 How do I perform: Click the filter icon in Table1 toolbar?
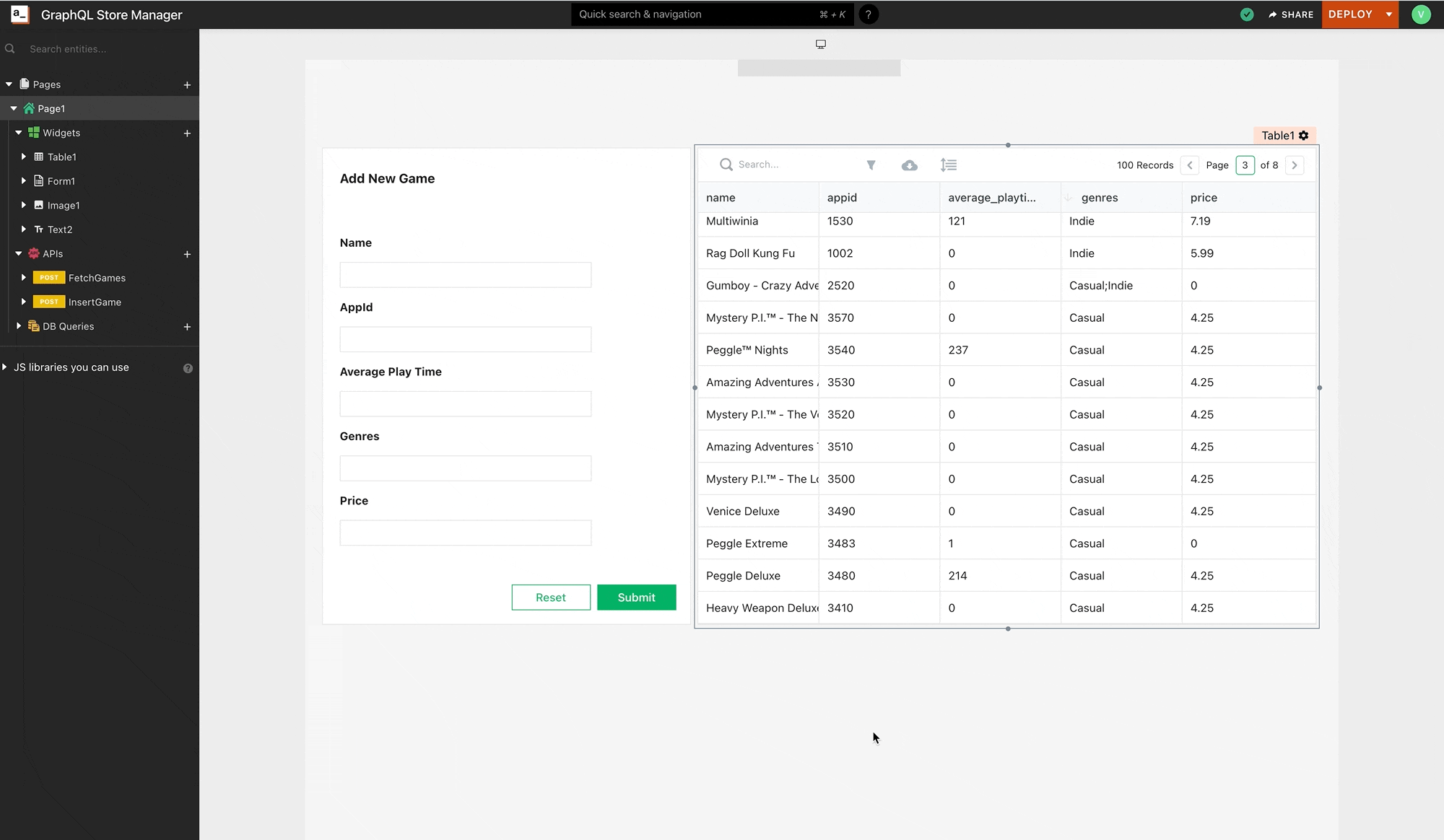(871, 165)
